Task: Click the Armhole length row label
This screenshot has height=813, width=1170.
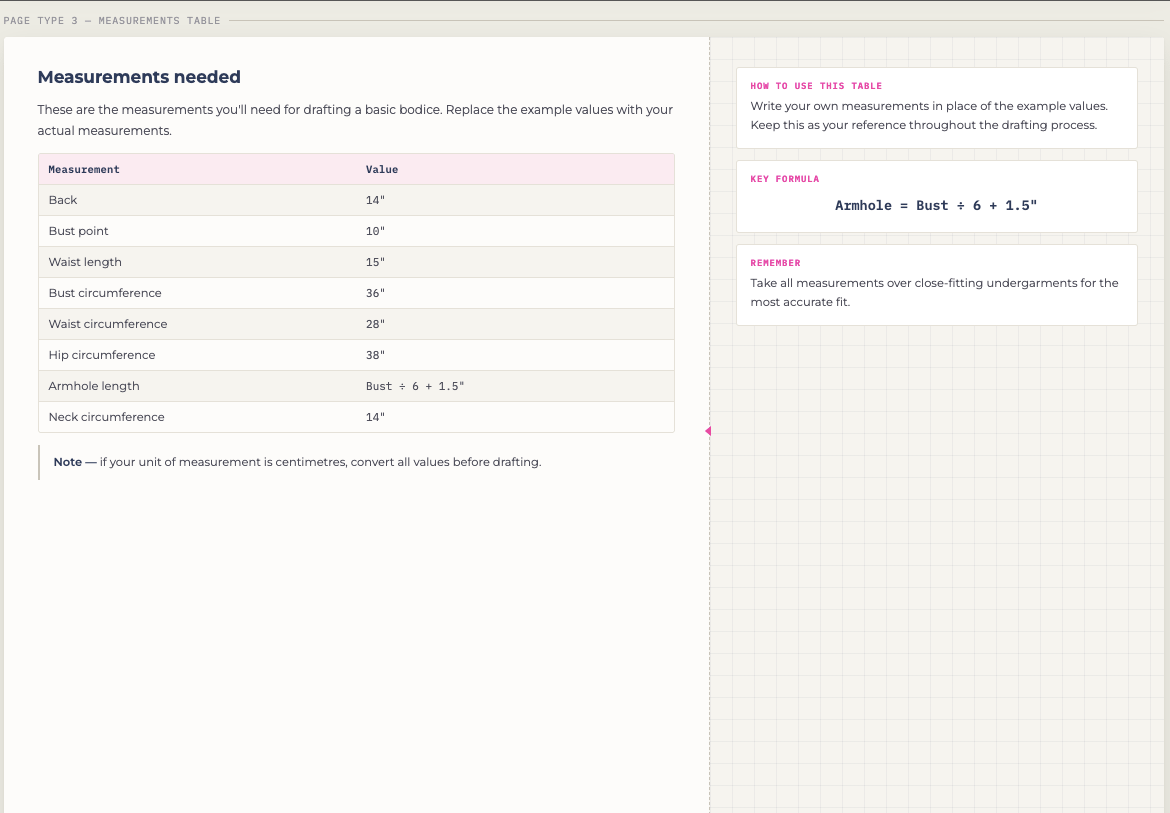Action: (x=94, y=386)
